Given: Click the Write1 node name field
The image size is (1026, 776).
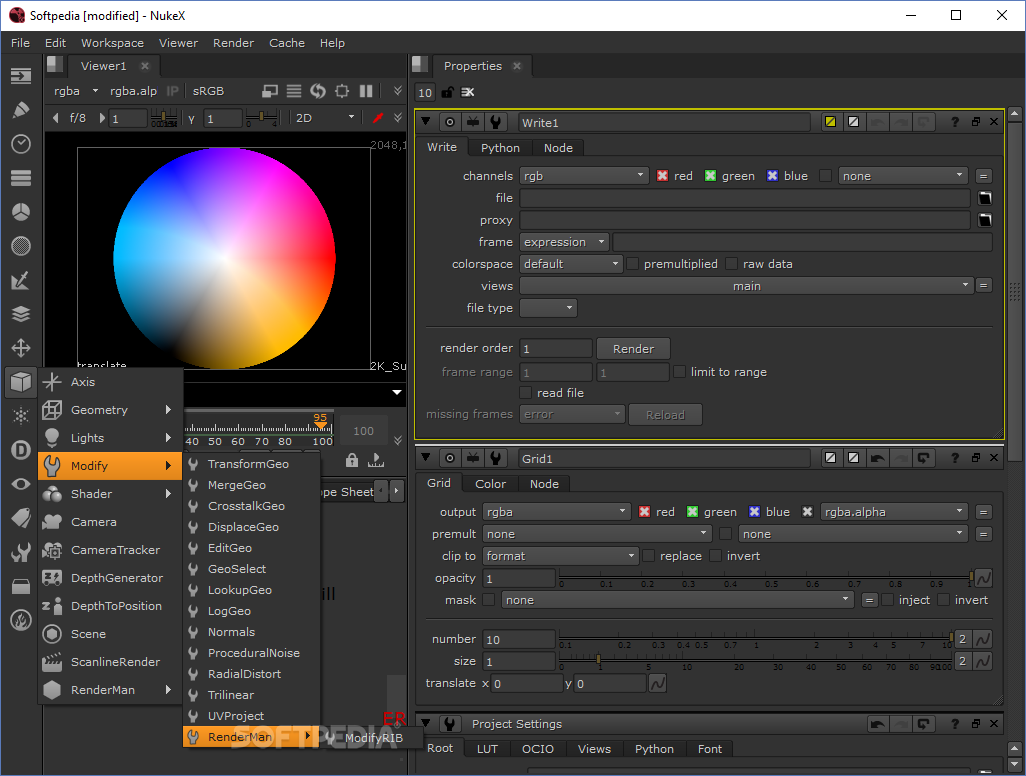Looking at the screenshot, I should [x=663, y=122].
